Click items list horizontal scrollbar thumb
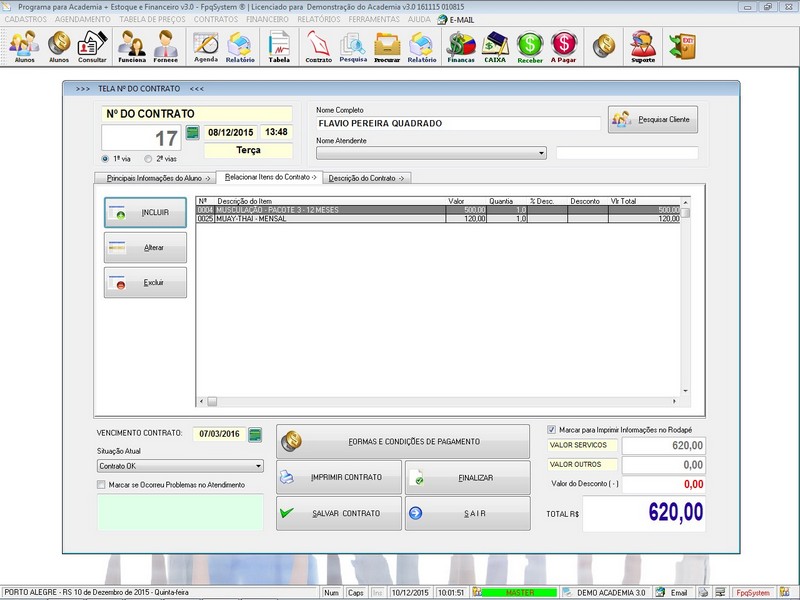 [212, 402]
